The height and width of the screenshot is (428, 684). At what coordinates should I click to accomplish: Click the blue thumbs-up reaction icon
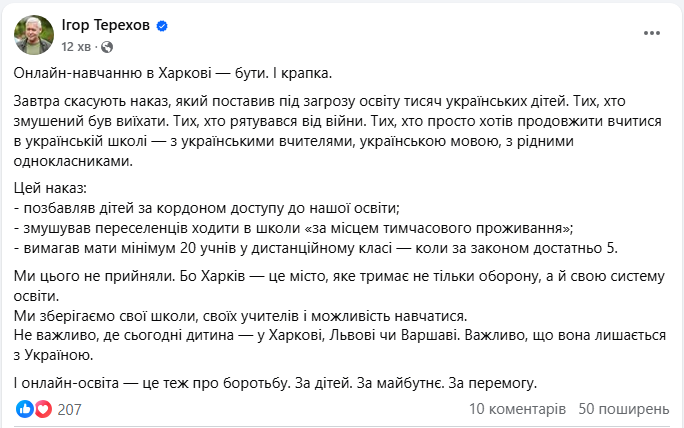[x=25, y=409]
